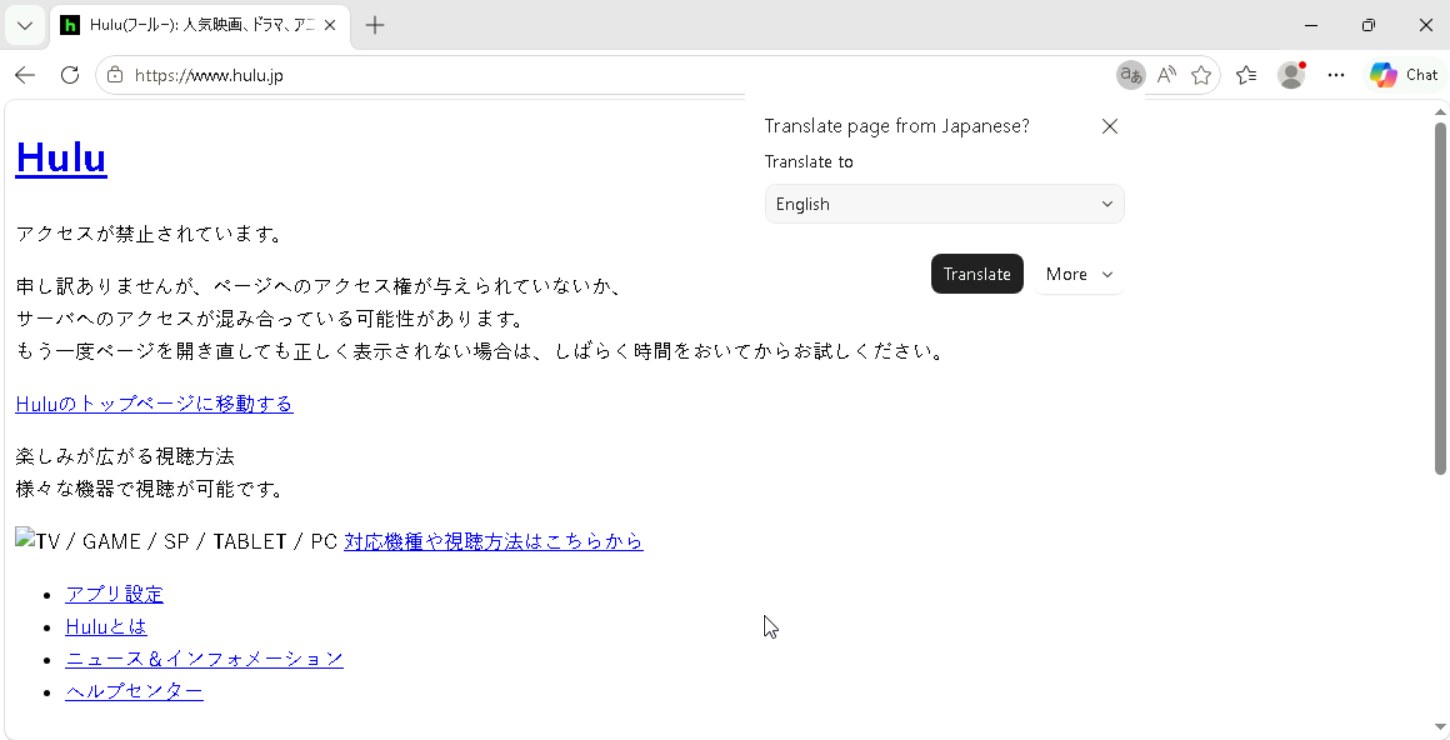Screen dimensions: 1450x740
Task: Open the Huluとは link
Action: 106,627
